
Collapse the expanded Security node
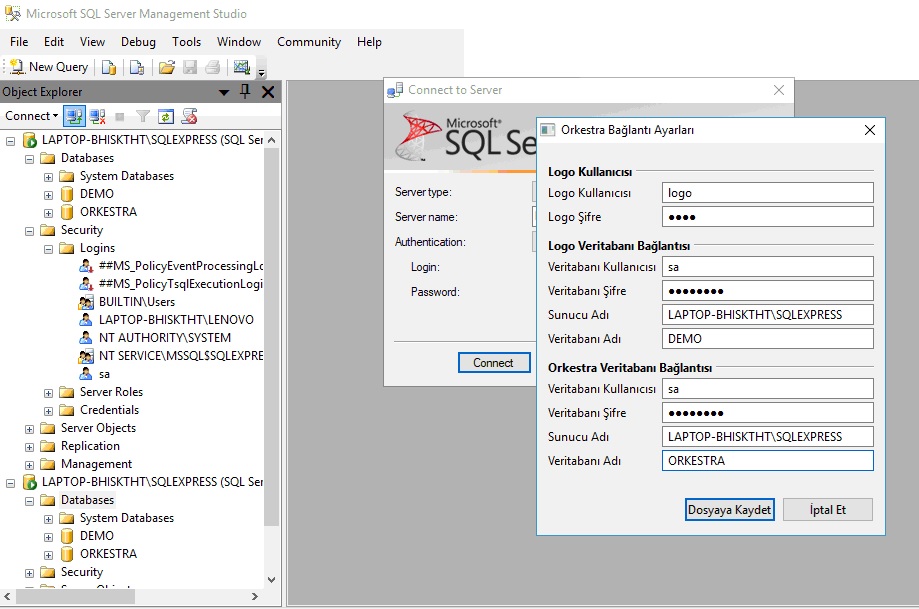pos(29,232)
